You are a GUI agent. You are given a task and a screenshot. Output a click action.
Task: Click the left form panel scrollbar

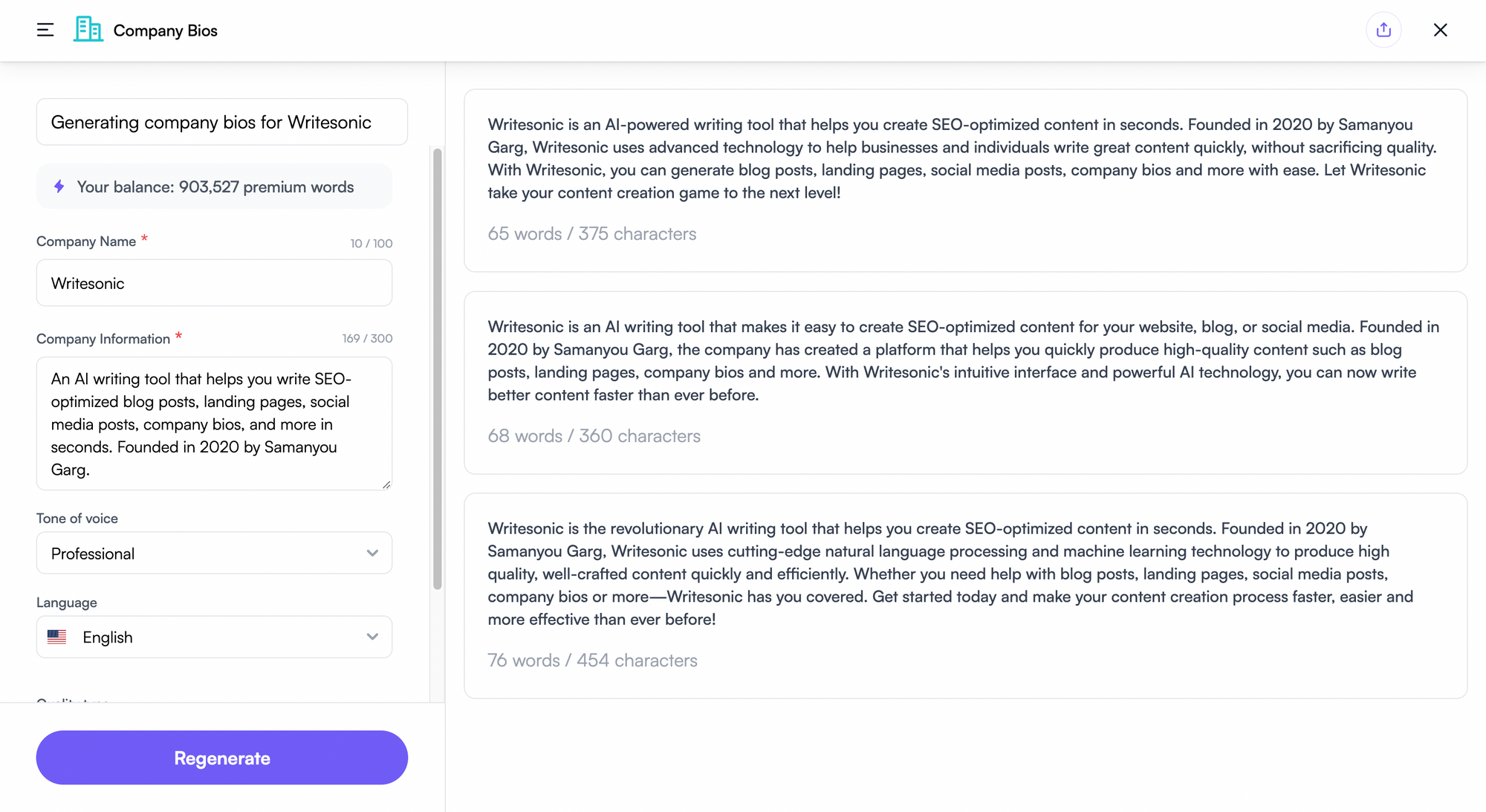[x=438, y=368]
